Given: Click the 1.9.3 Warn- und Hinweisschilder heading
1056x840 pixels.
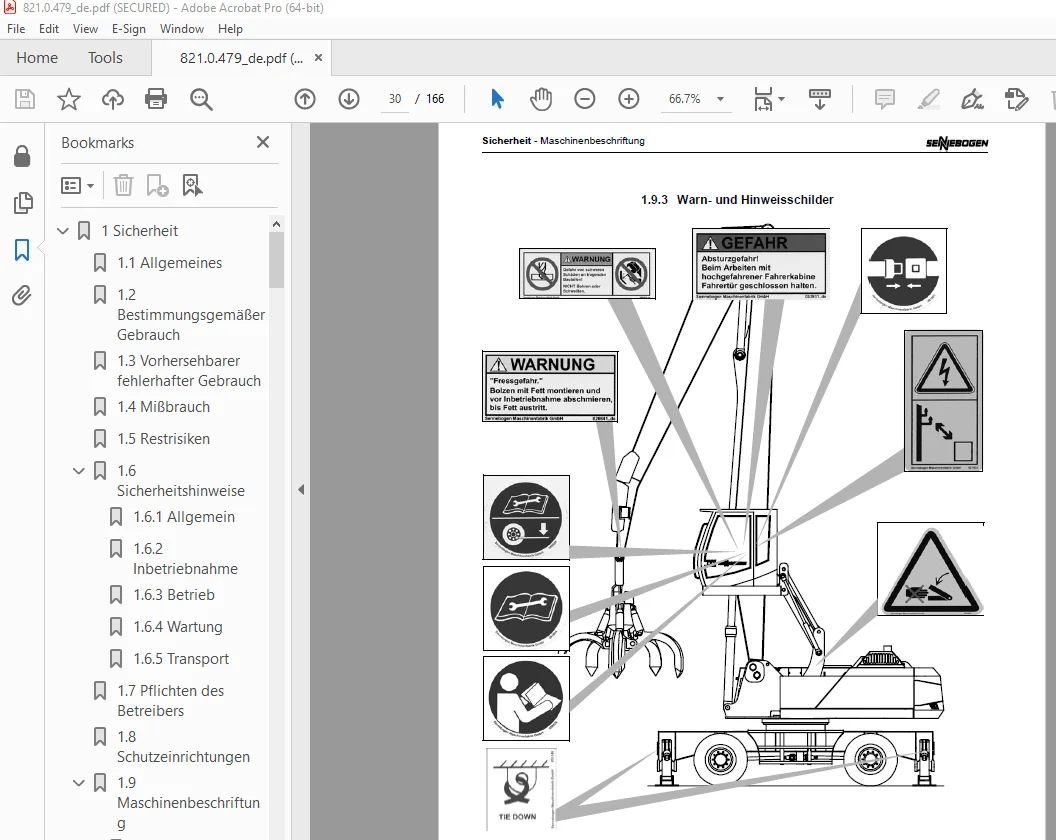Looking at the screenshot, I should [737, 199].
